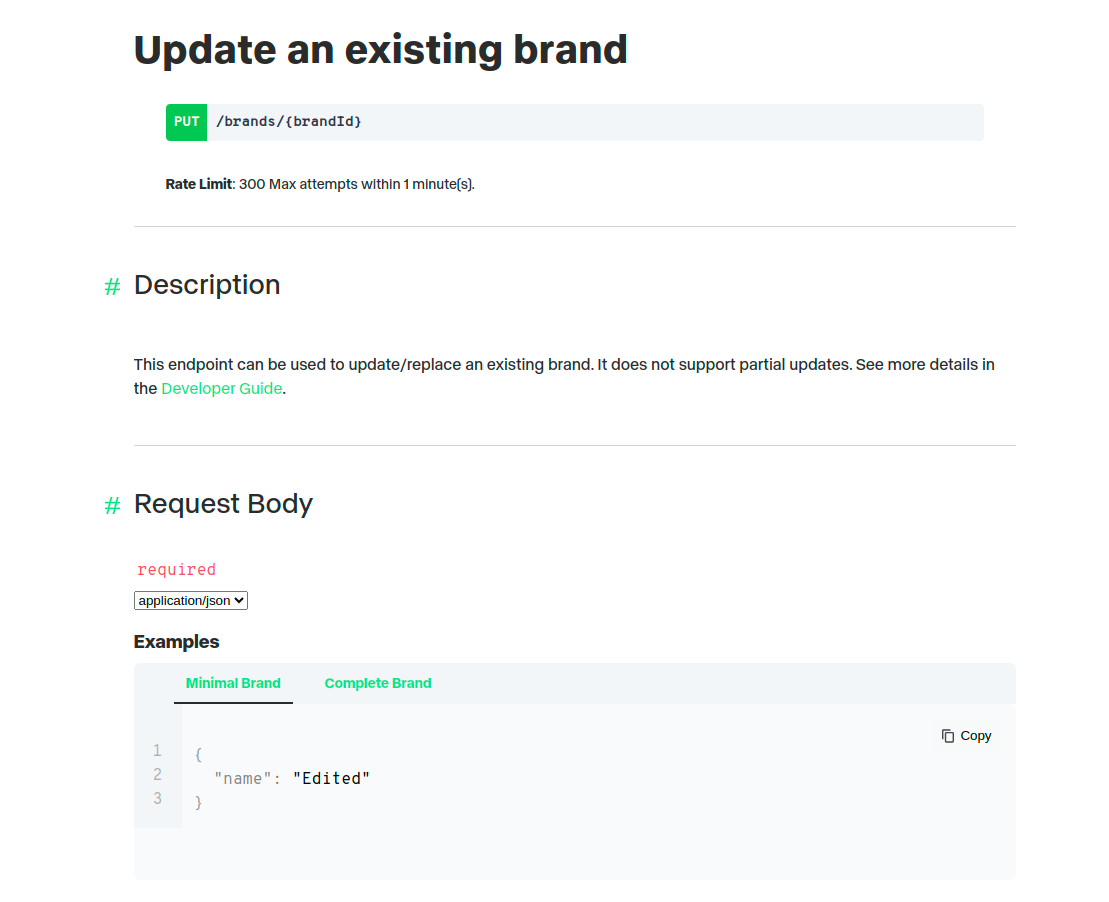This screenshot has width=1109, height=902.
Task: Click the "Edited" string value in code
Action: point(331,779)
